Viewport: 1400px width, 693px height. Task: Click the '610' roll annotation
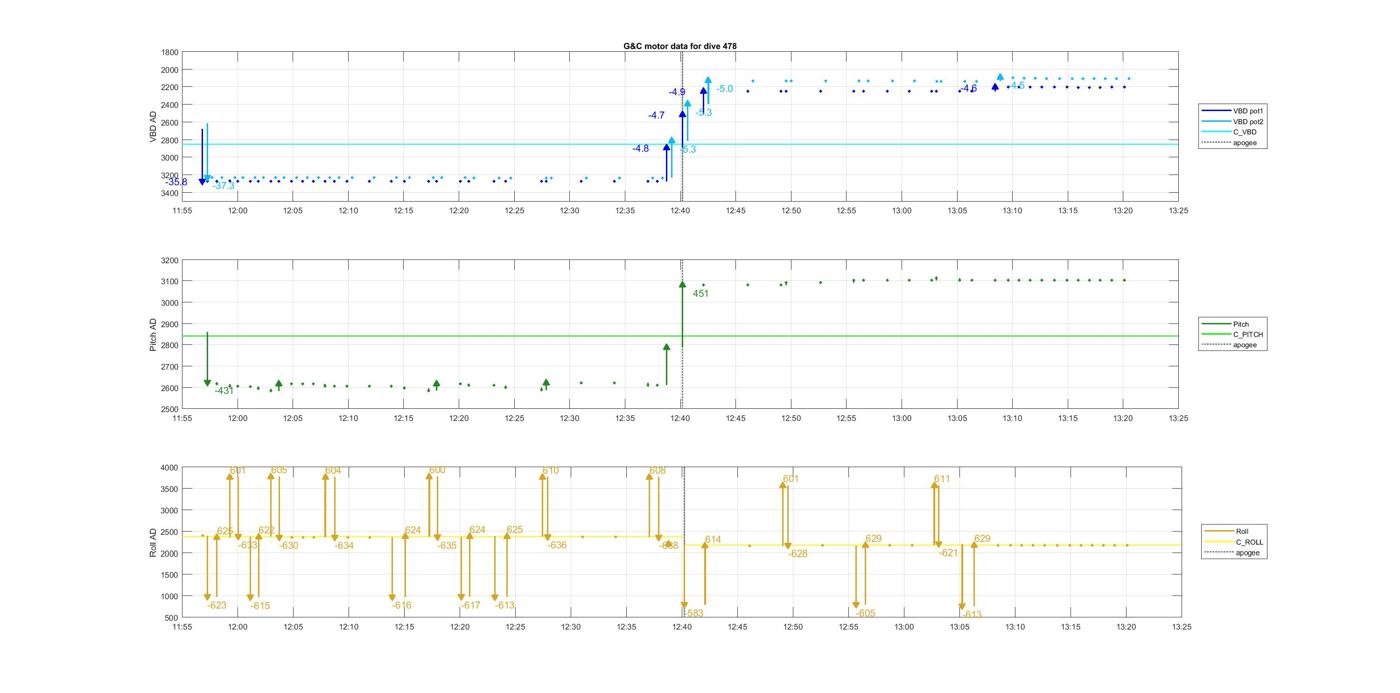pyautogui.click(x=551, y=470)
